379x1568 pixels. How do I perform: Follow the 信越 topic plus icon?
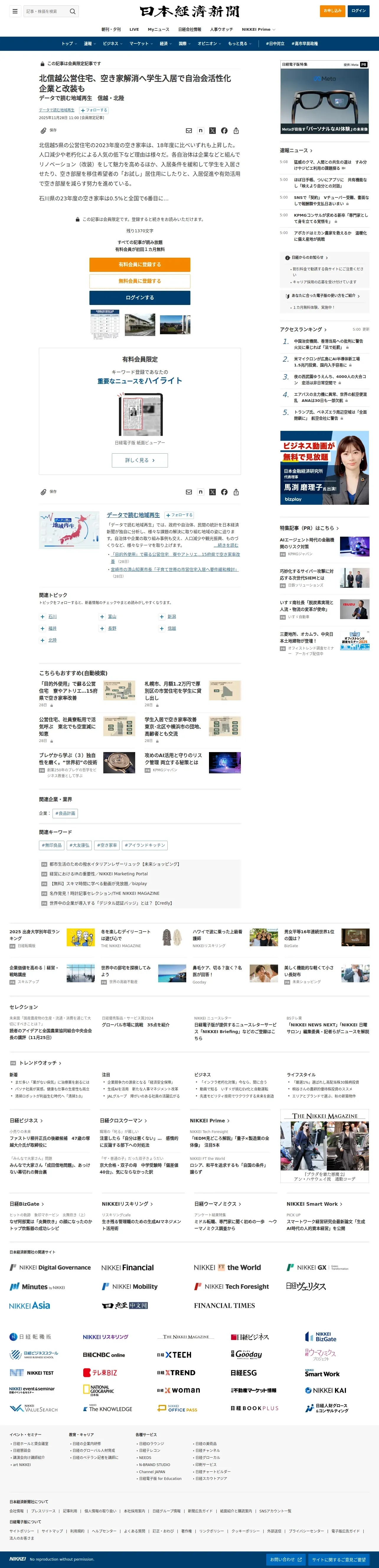(162, 628)
